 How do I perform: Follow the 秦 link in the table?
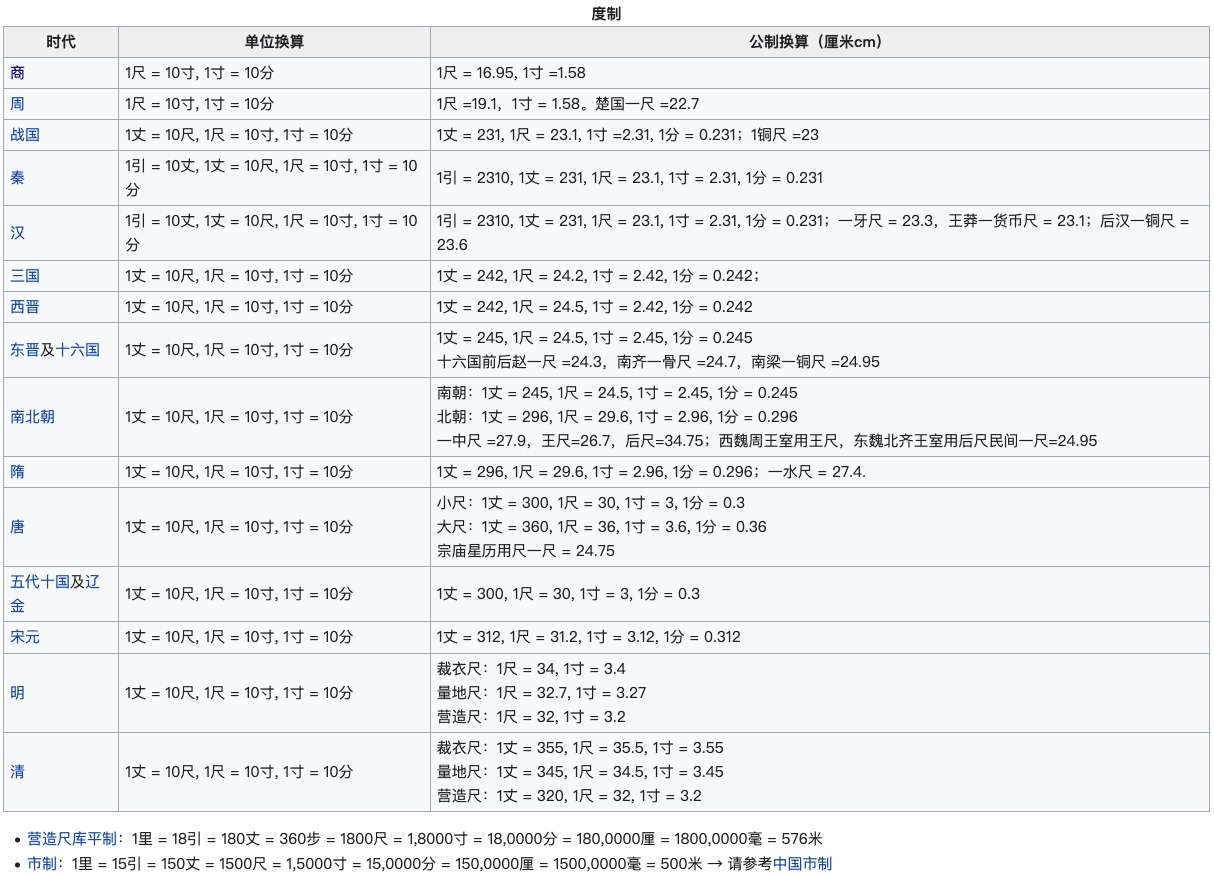click(18, 178)
